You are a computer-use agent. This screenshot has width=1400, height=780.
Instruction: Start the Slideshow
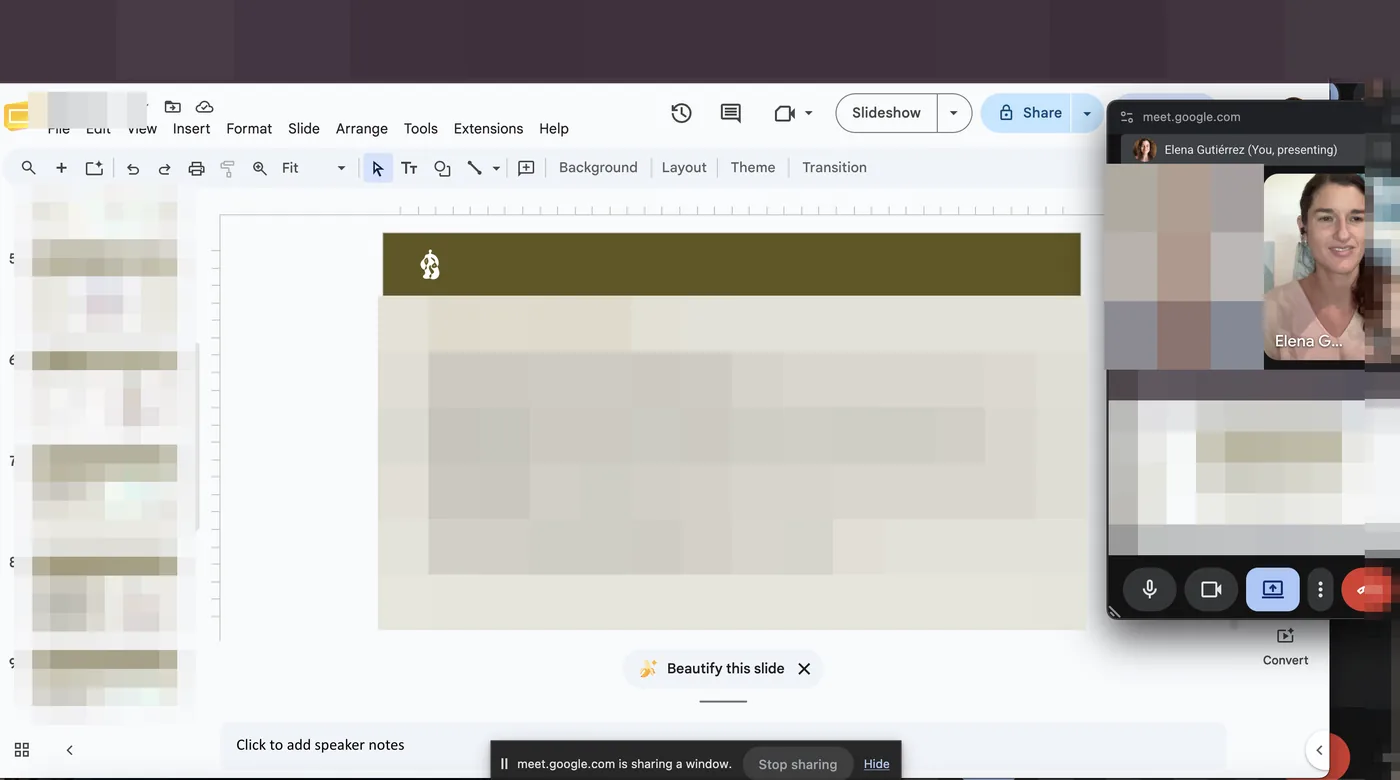coord(886,113)
